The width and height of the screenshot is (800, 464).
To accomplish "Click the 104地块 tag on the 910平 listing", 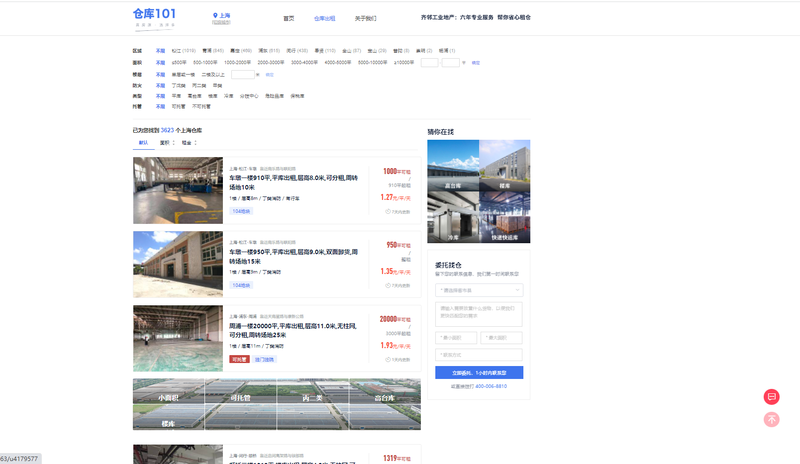I will [x=241, y=211].
